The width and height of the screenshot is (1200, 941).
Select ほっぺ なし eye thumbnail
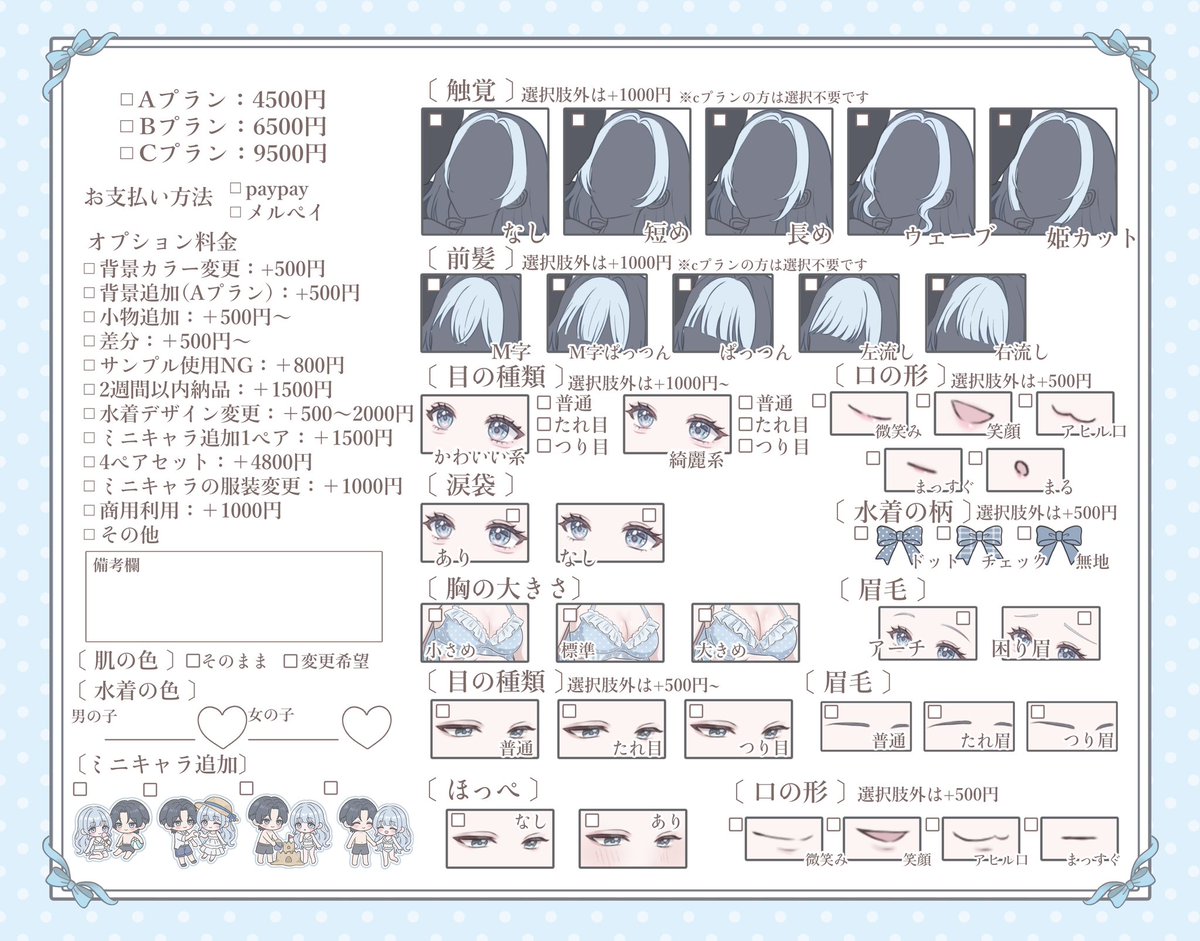tap(499, 838)
